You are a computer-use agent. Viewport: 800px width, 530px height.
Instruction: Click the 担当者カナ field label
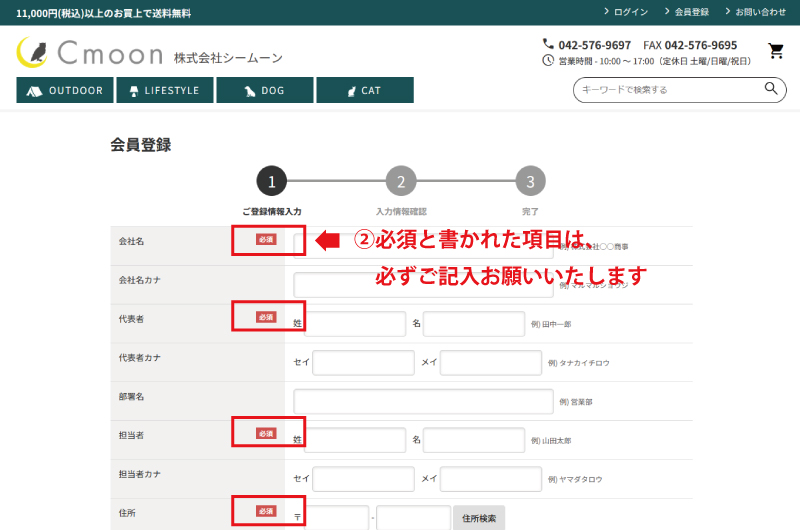(139, 474)
